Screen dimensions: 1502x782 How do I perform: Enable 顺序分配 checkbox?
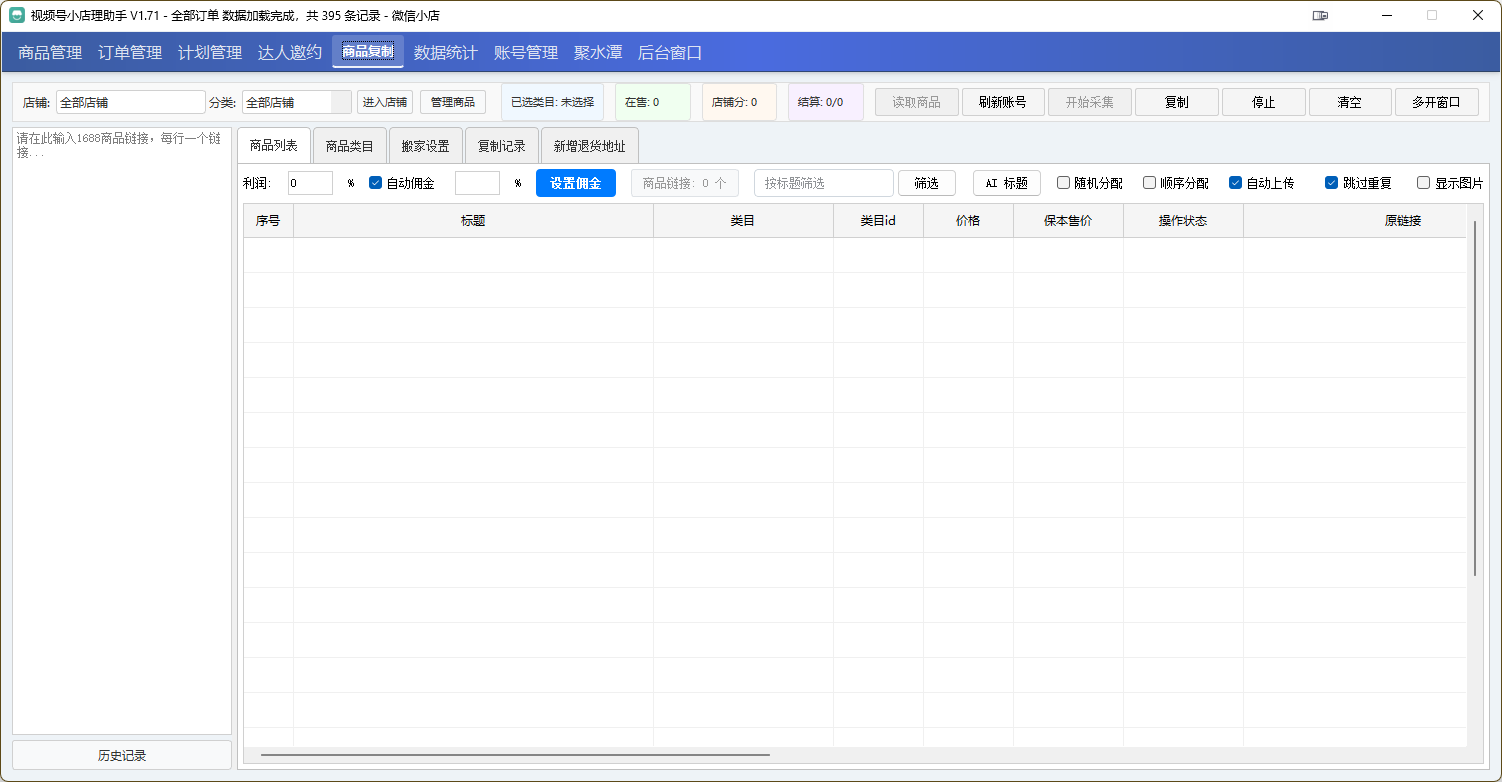pos(1150,183)
